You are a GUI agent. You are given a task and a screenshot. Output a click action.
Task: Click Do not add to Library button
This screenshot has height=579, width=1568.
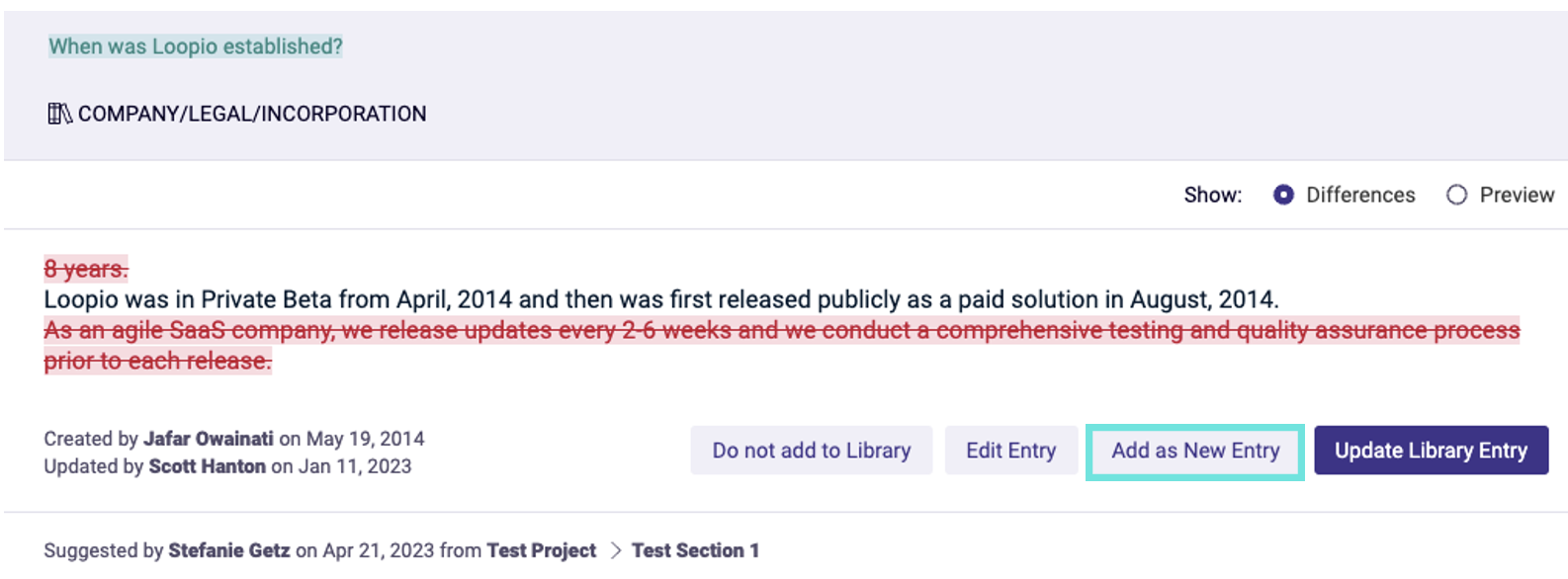[812, 451]
